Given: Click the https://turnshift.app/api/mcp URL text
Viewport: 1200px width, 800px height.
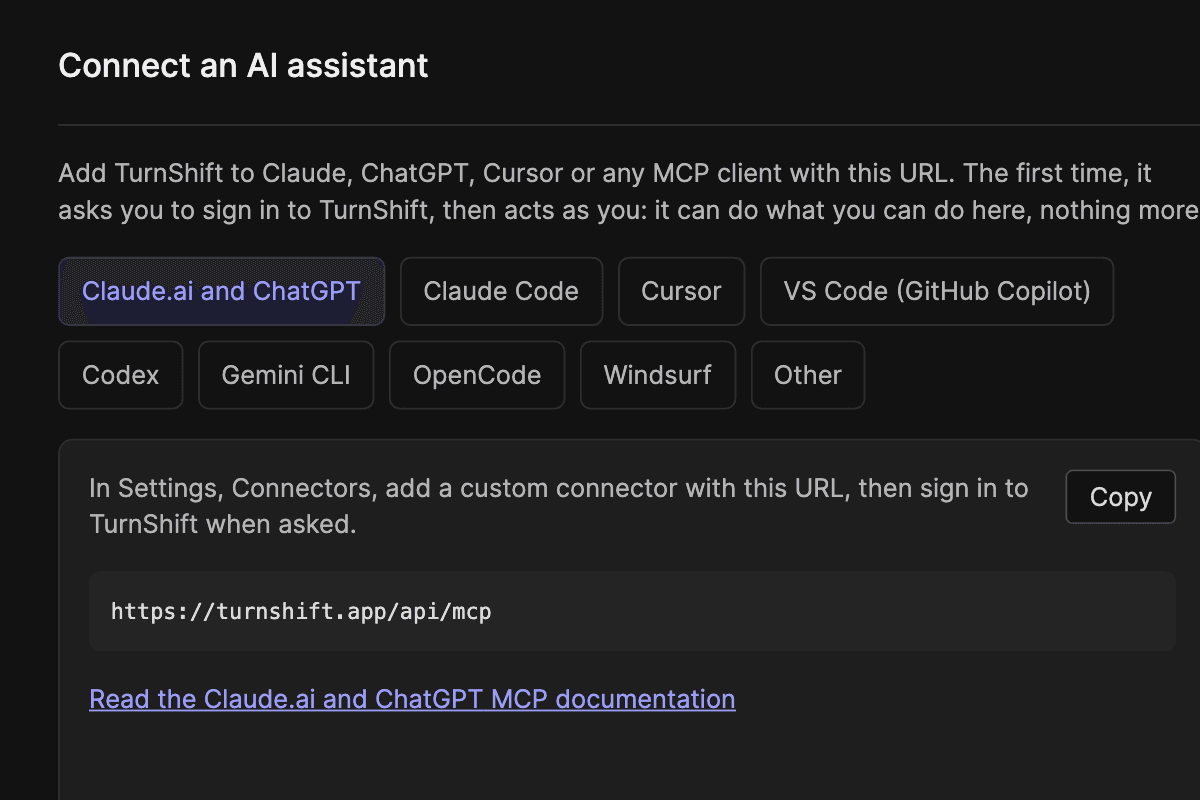Looking at the screenshot, I should [x=301, y=611].
